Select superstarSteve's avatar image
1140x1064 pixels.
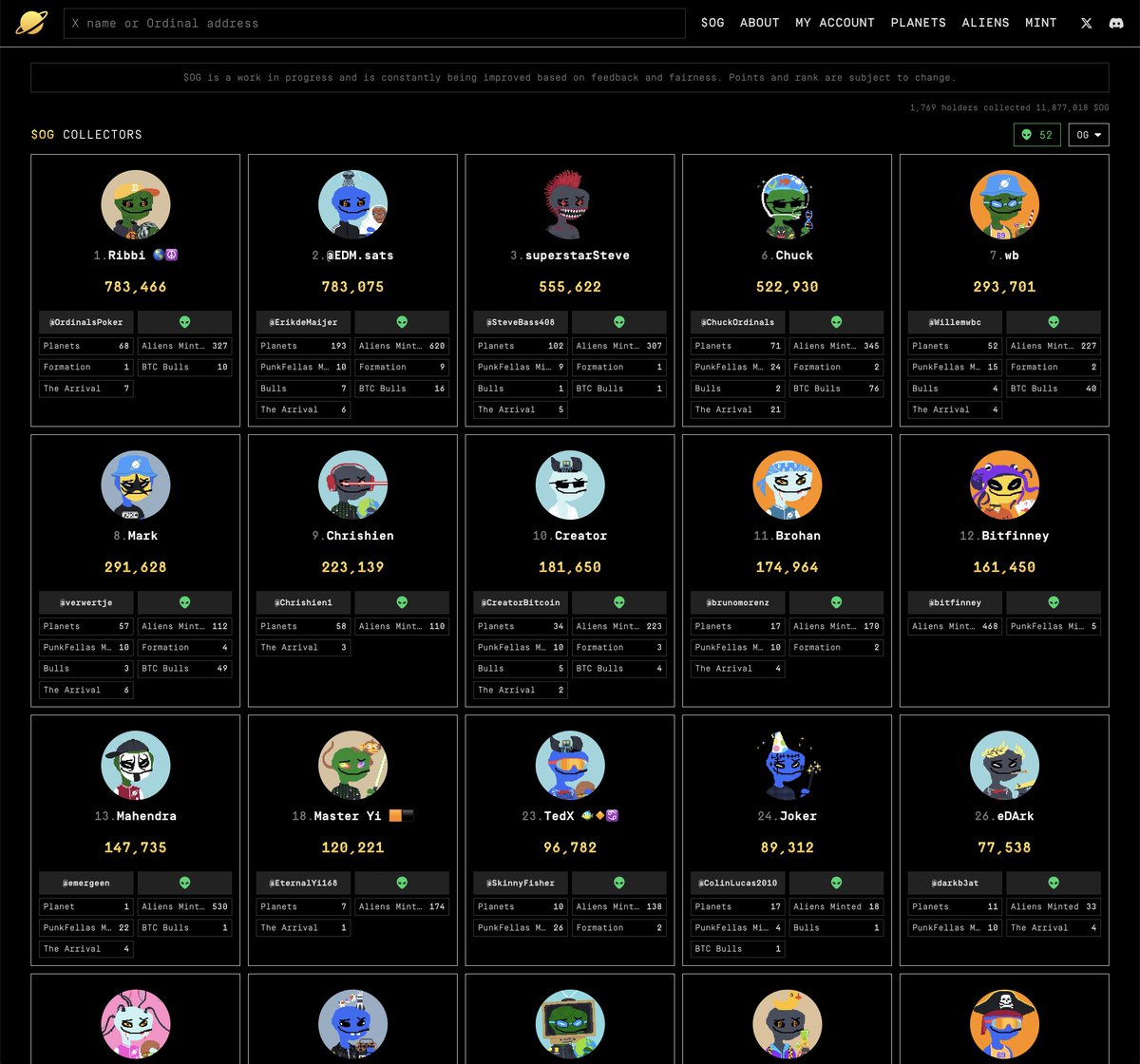[x=570, y=205]
